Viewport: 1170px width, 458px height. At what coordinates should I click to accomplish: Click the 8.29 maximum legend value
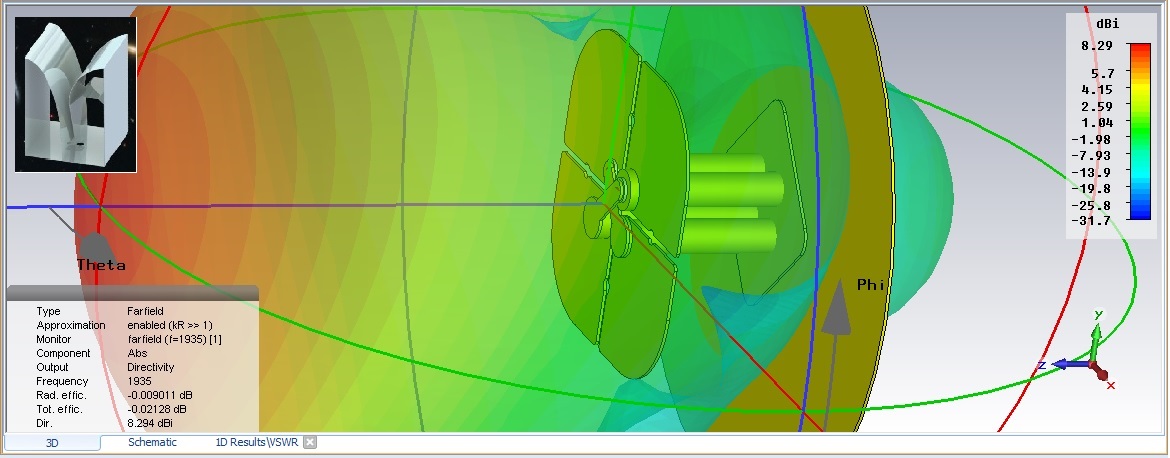(1099, 46)
